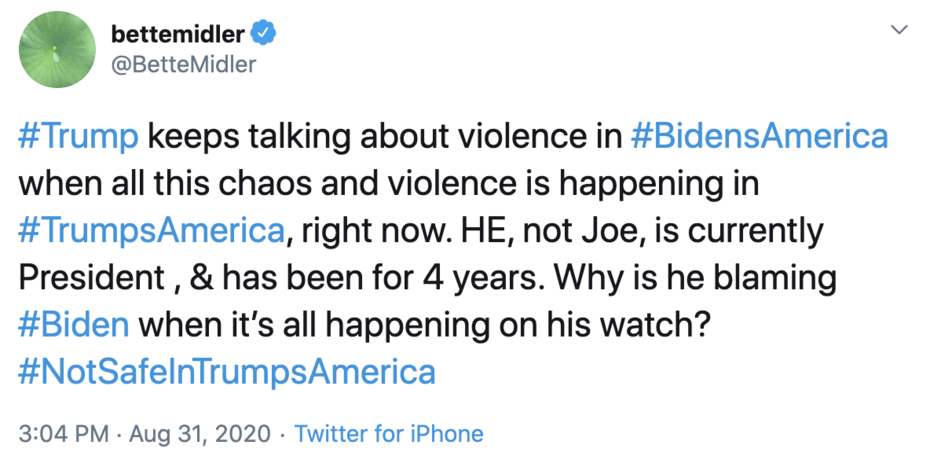Viewport: 930px width, 456px height.
Task: Click the blue verified badge icon
Action: coord(263,34)
